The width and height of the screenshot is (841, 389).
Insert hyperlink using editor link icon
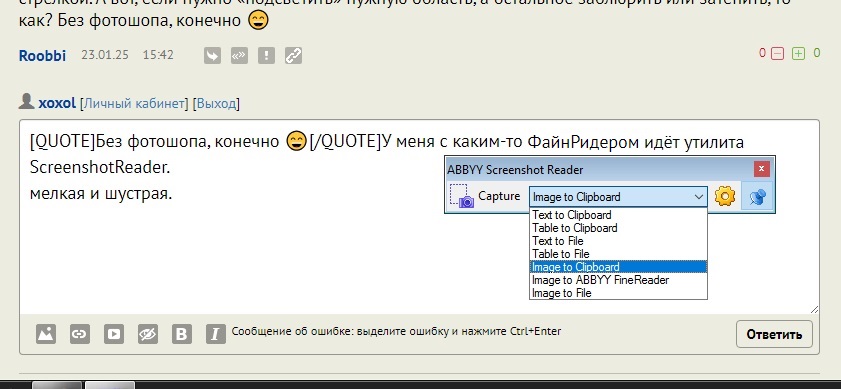point(80,334)
